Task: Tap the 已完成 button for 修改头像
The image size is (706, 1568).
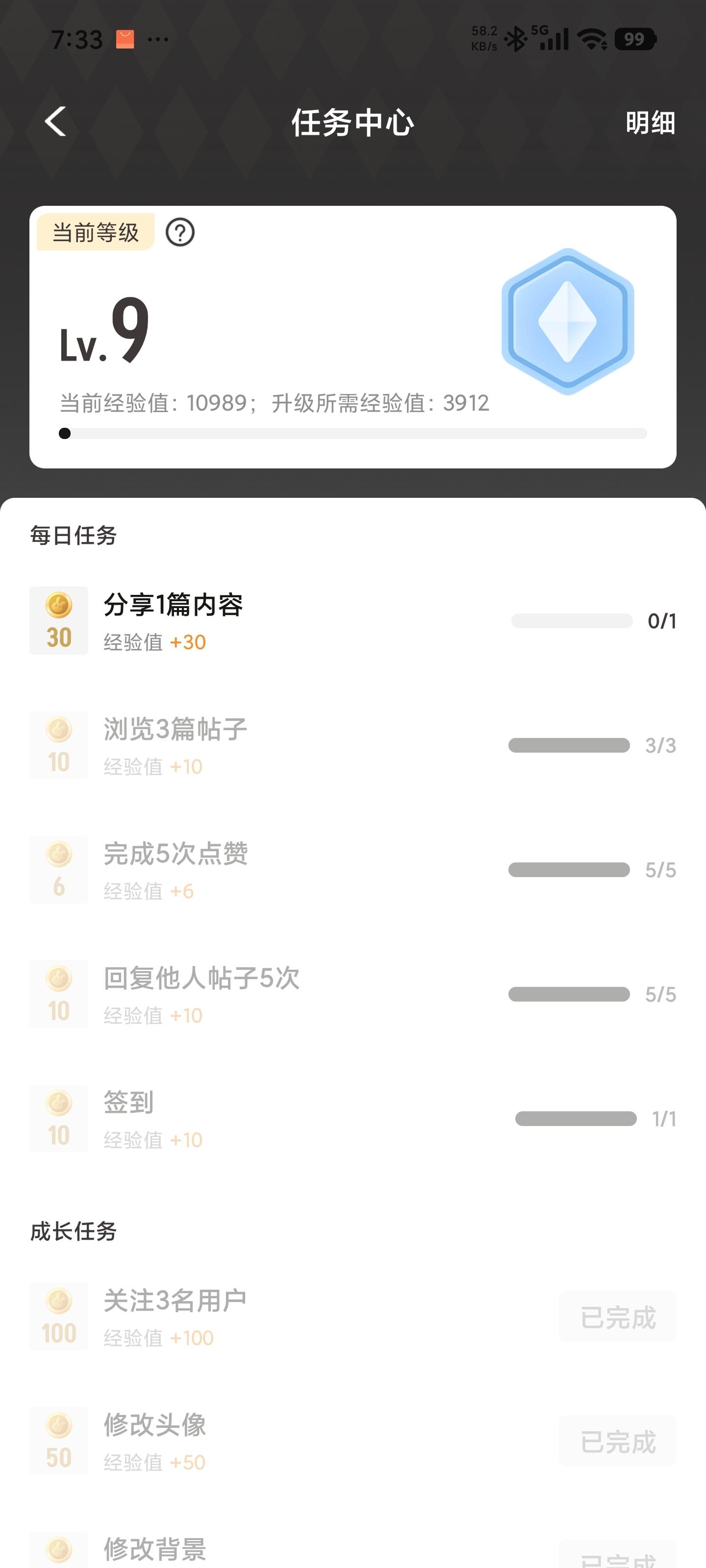Action: pos(618,1442)
